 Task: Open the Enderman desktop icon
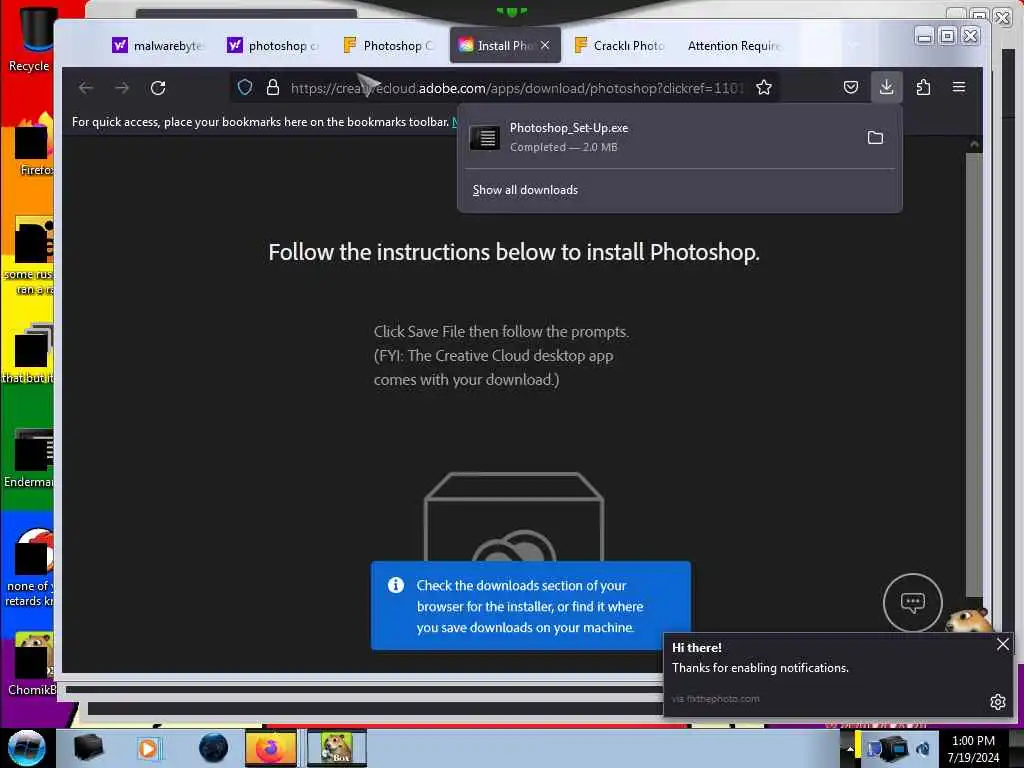pos(30,459)
